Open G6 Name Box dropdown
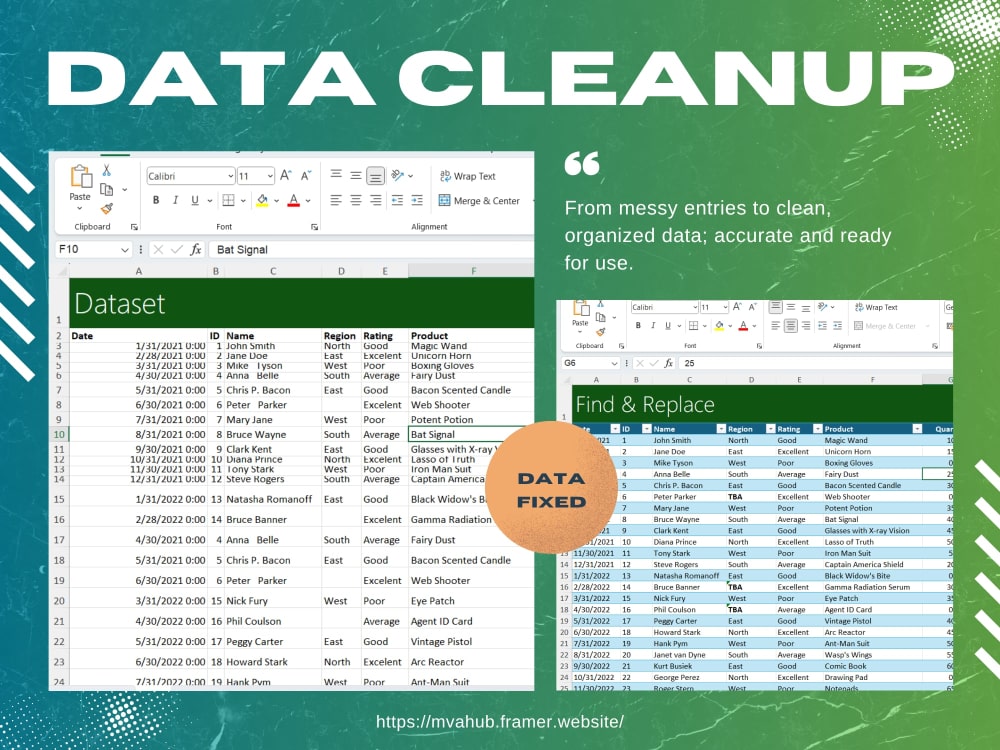 click(614, 363)
